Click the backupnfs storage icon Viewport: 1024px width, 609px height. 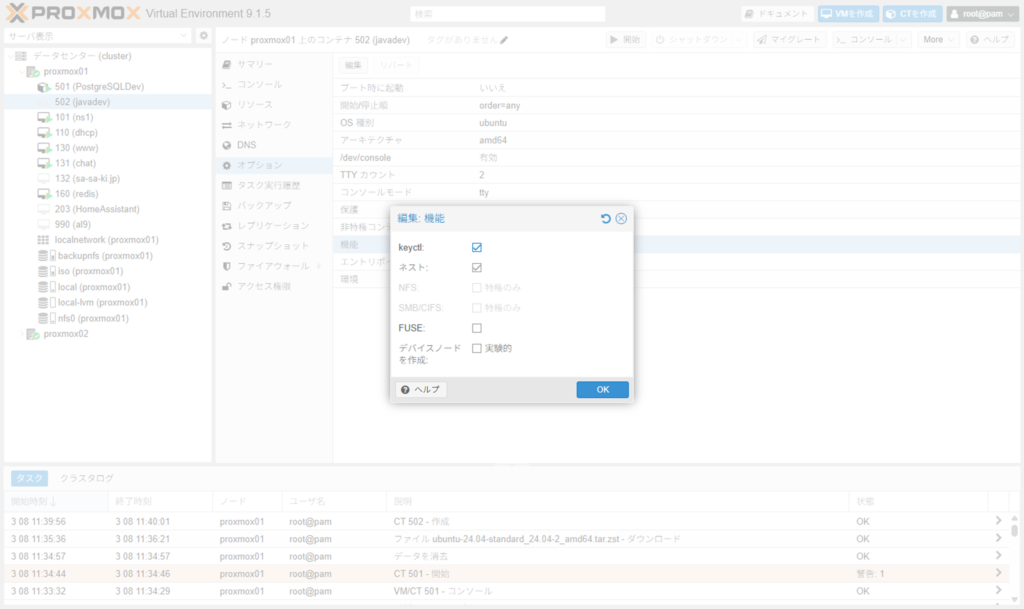click(44, 256)
